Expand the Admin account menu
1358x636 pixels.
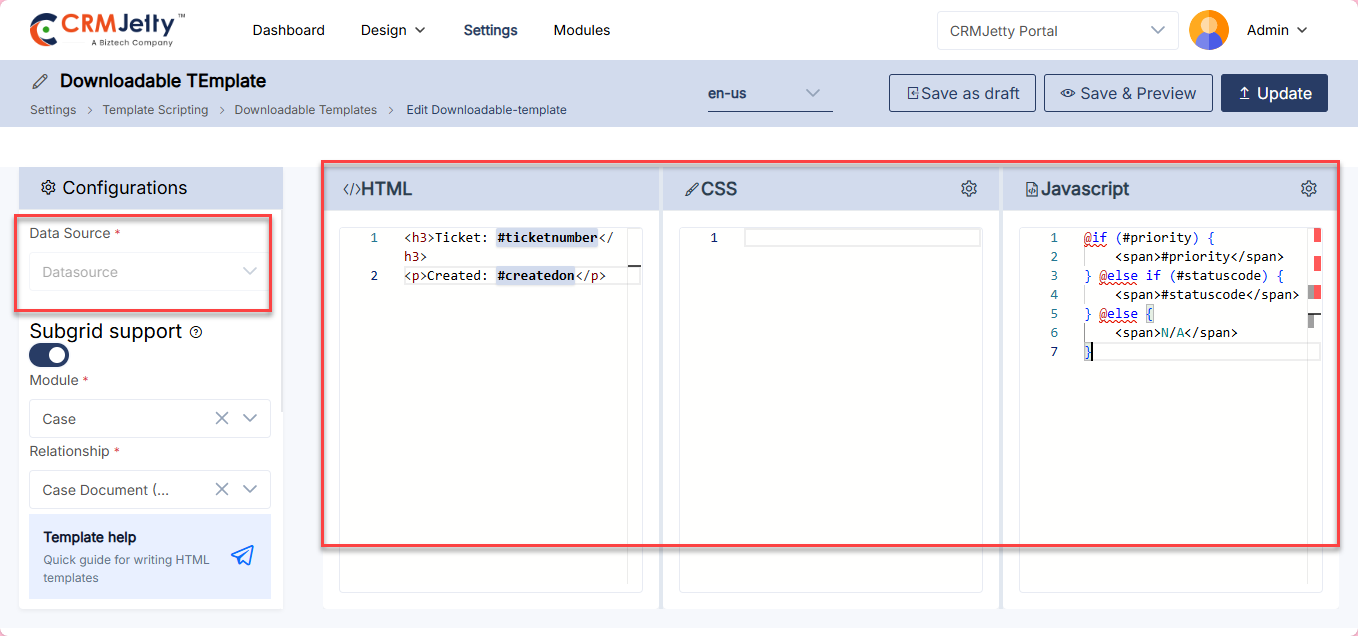(1277, 30)
